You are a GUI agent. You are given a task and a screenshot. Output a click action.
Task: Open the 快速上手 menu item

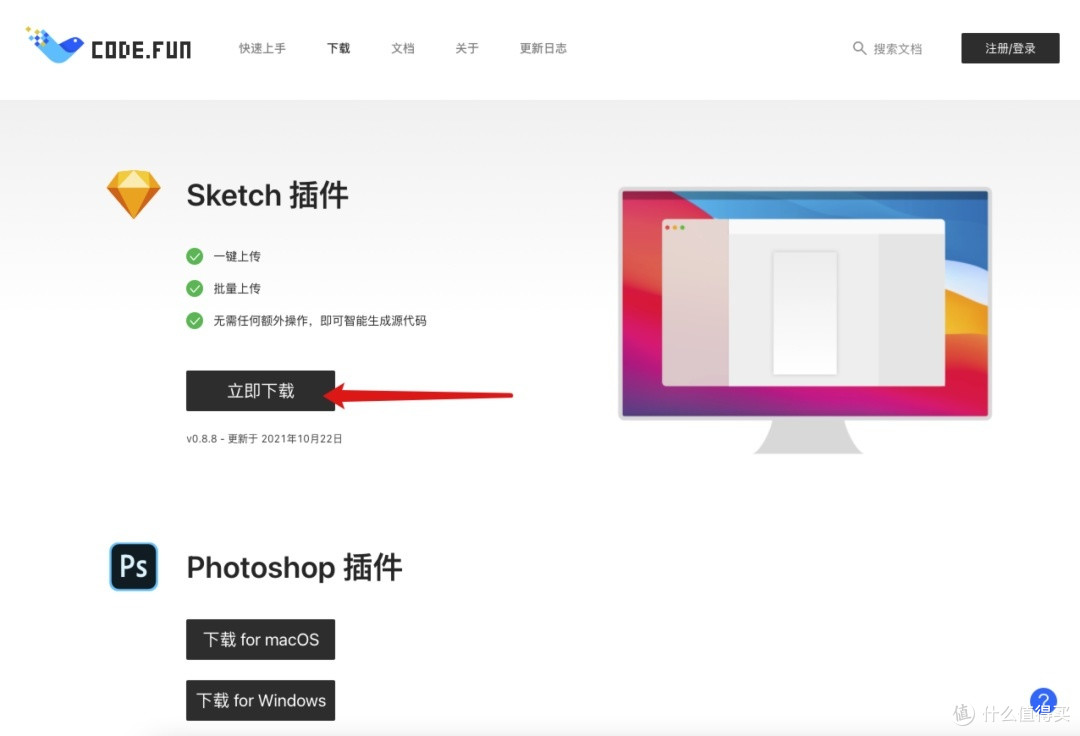(x=262, y=48)
